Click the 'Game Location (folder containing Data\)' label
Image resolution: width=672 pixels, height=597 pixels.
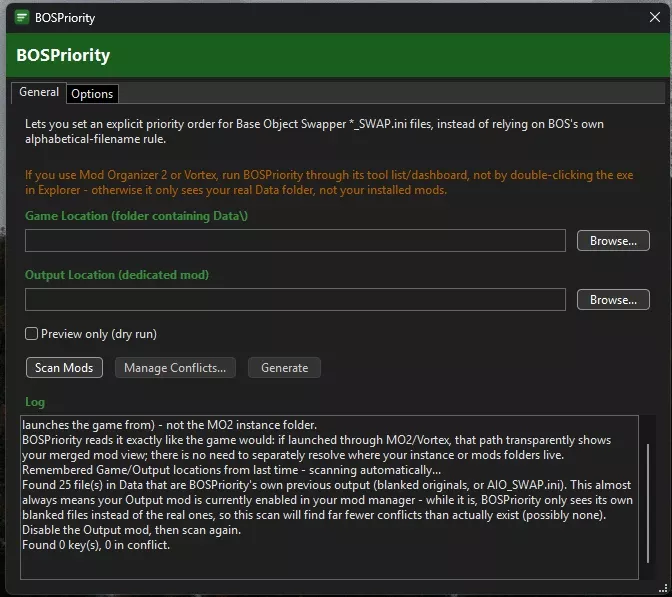(x=136, y=216)
